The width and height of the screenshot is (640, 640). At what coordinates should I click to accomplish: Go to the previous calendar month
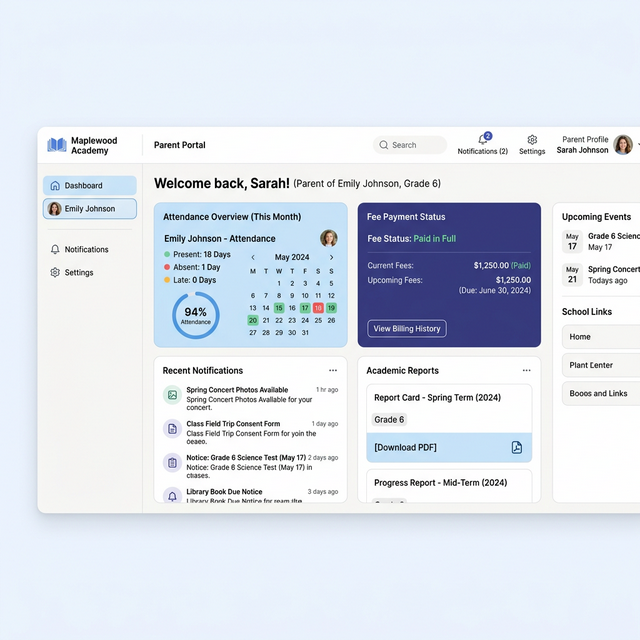[x=253, y=258]
